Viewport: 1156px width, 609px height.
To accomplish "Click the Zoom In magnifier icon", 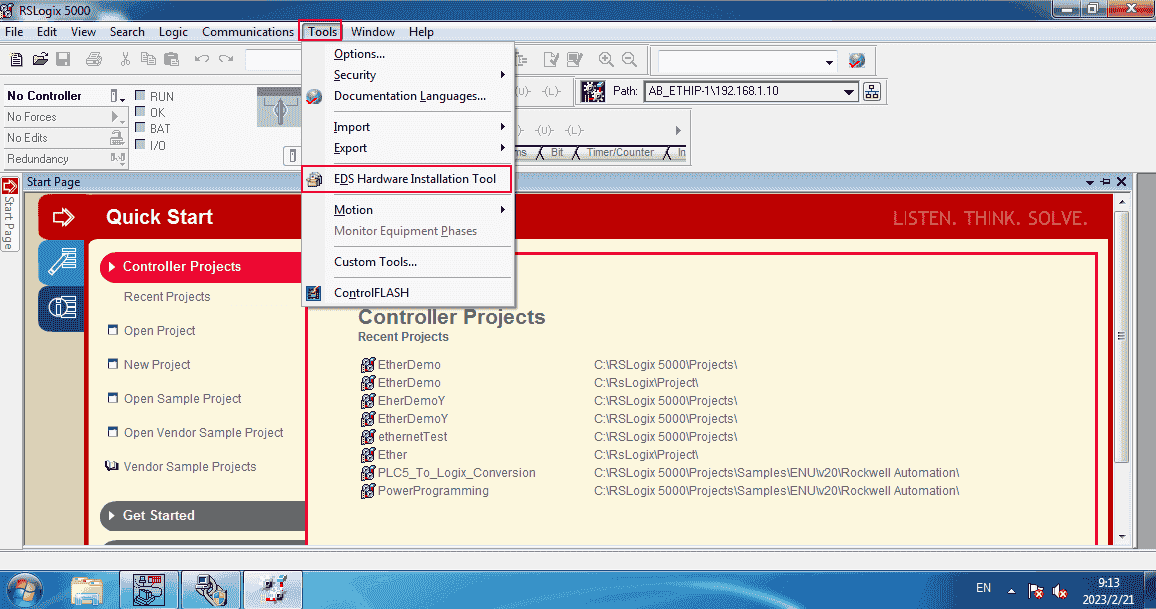I will pos(606,60).
